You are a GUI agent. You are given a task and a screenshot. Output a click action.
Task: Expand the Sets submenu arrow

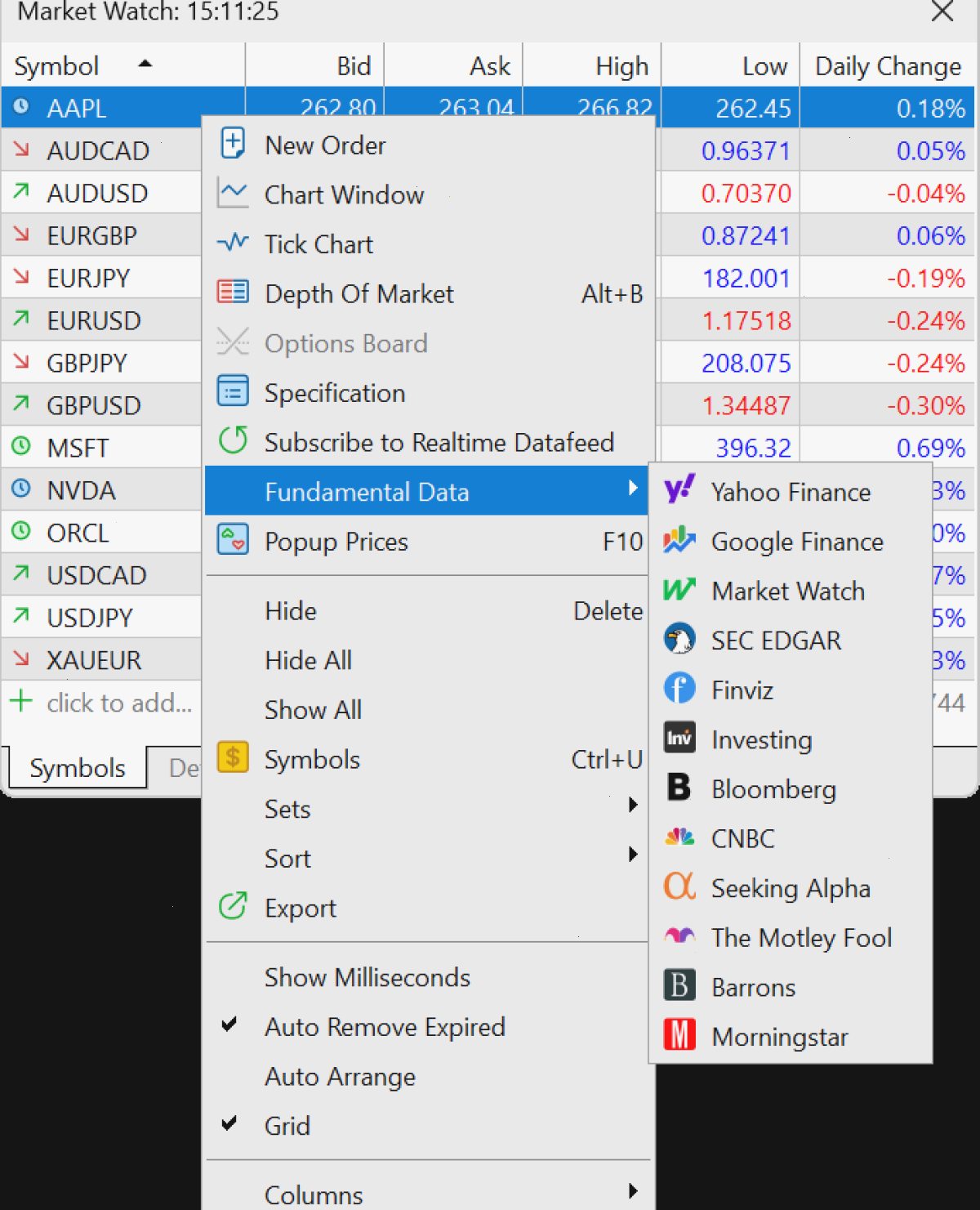click(x=633, y=806)
